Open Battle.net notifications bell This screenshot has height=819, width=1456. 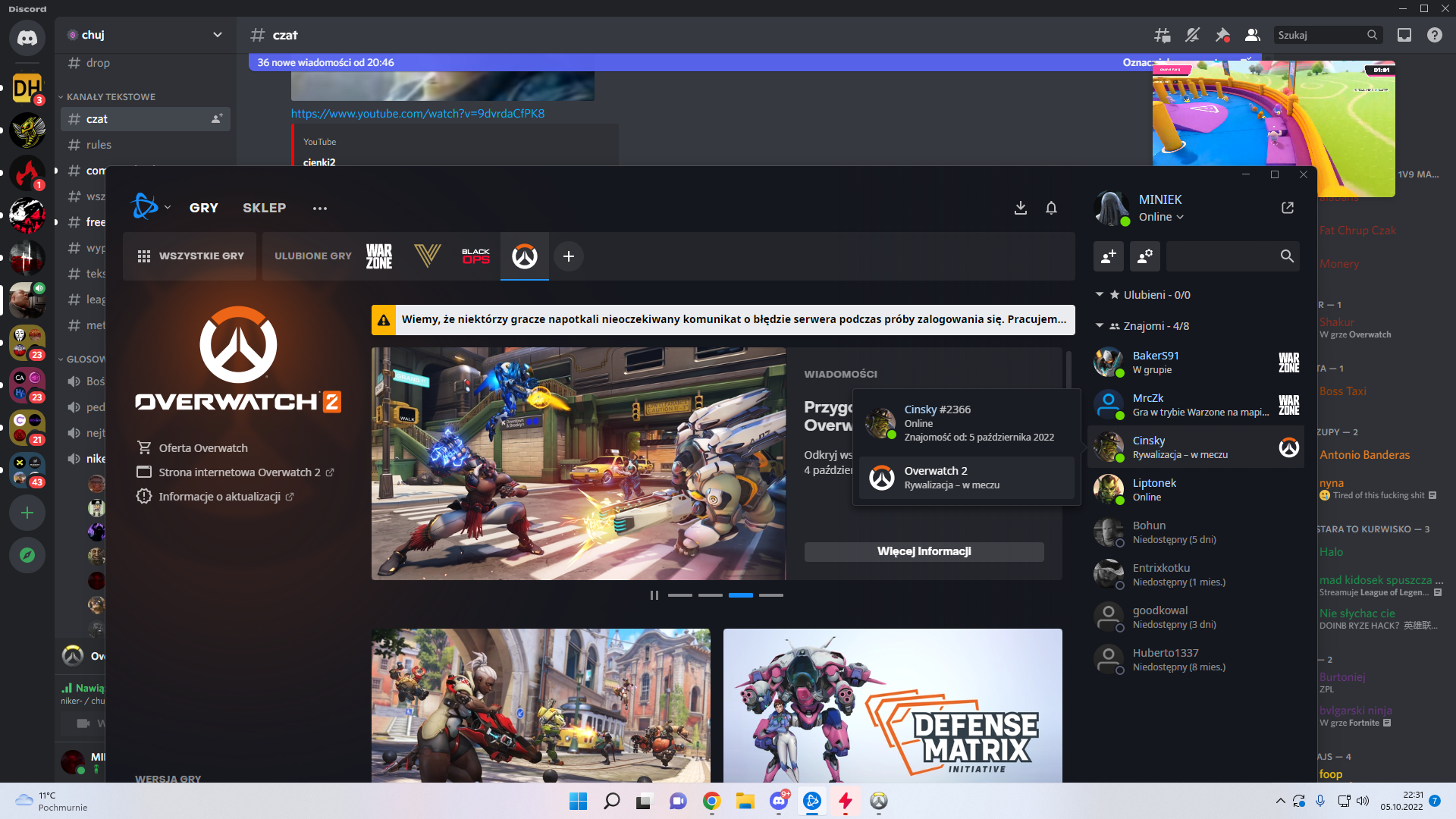[x=1051, y=208]
